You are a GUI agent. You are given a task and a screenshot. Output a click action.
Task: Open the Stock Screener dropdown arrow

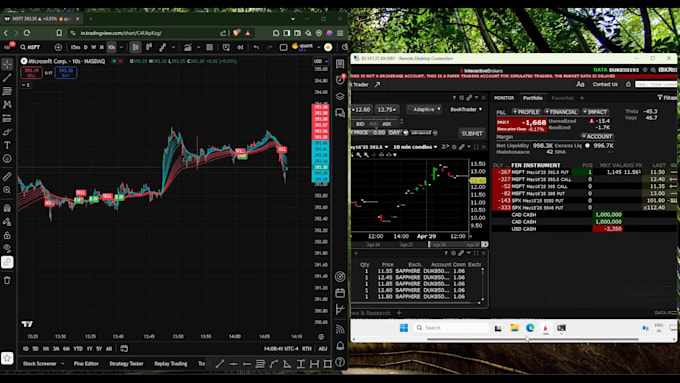point(62,363)
